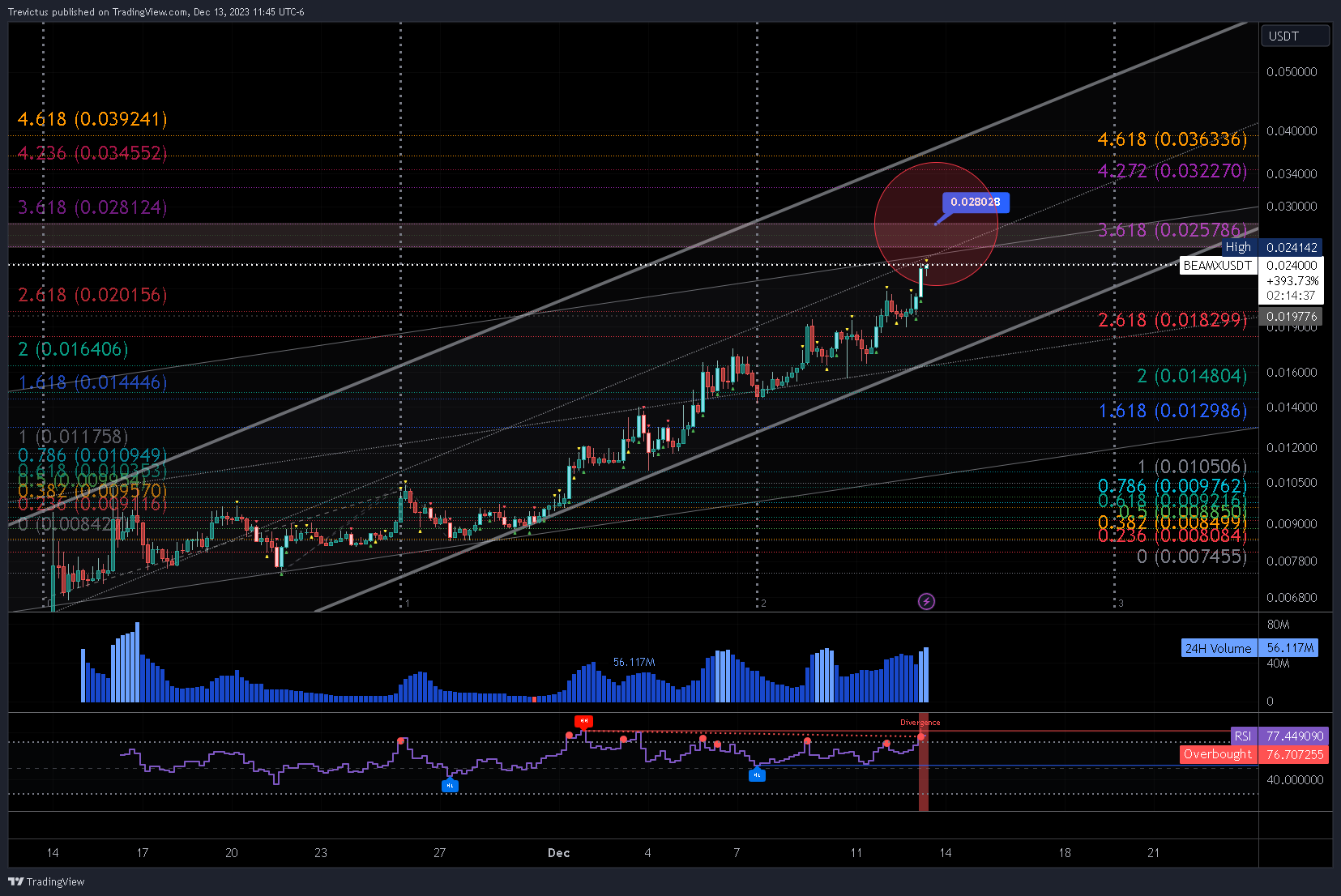Image resolution: width=1341 pixels, height=896 pixels.
Task: Click the purple lightning bolt event icon
Action: click(x=926, y=601)
